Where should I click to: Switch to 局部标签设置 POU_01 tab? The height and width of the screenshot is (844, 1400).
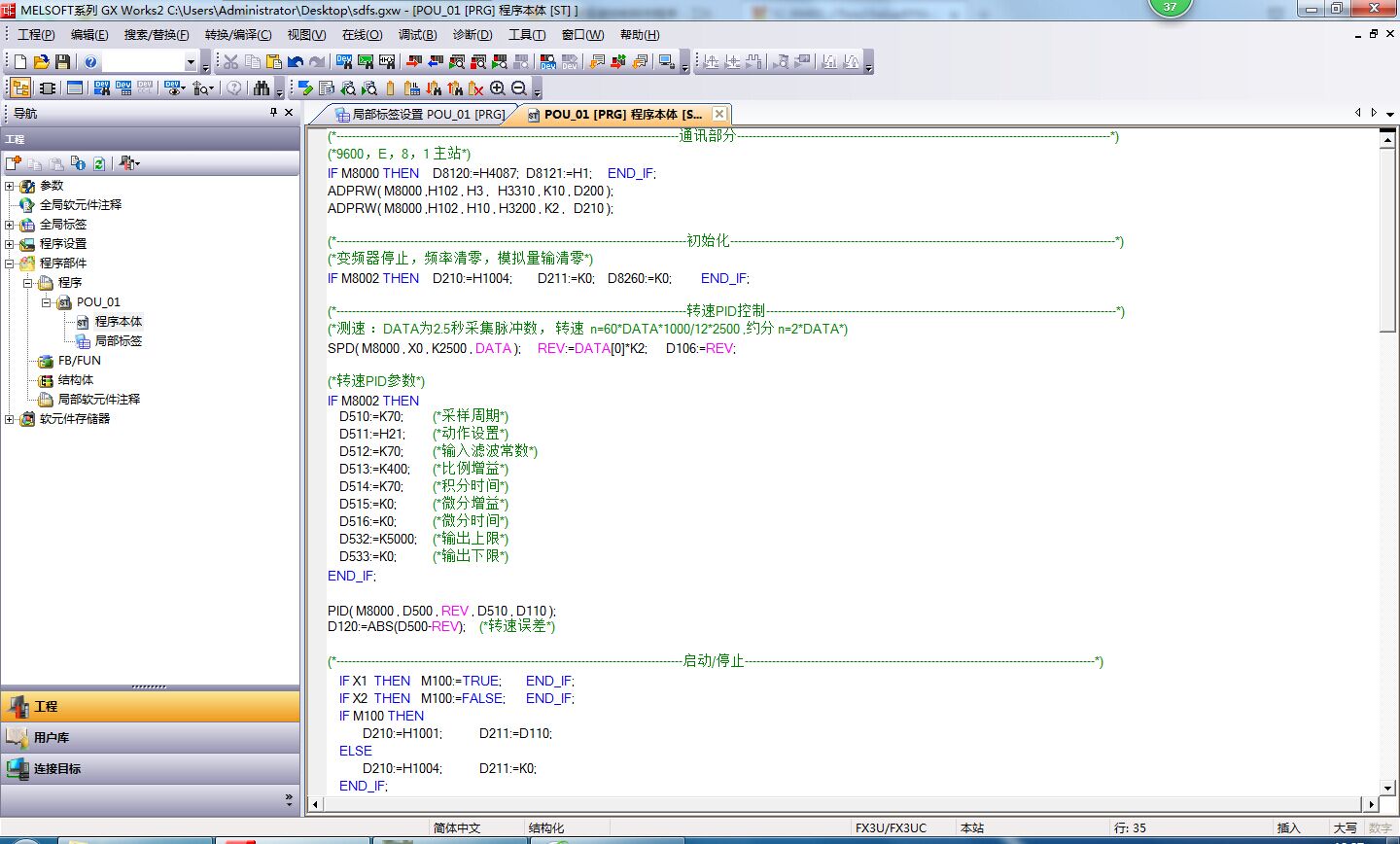(x=420, y=115)
